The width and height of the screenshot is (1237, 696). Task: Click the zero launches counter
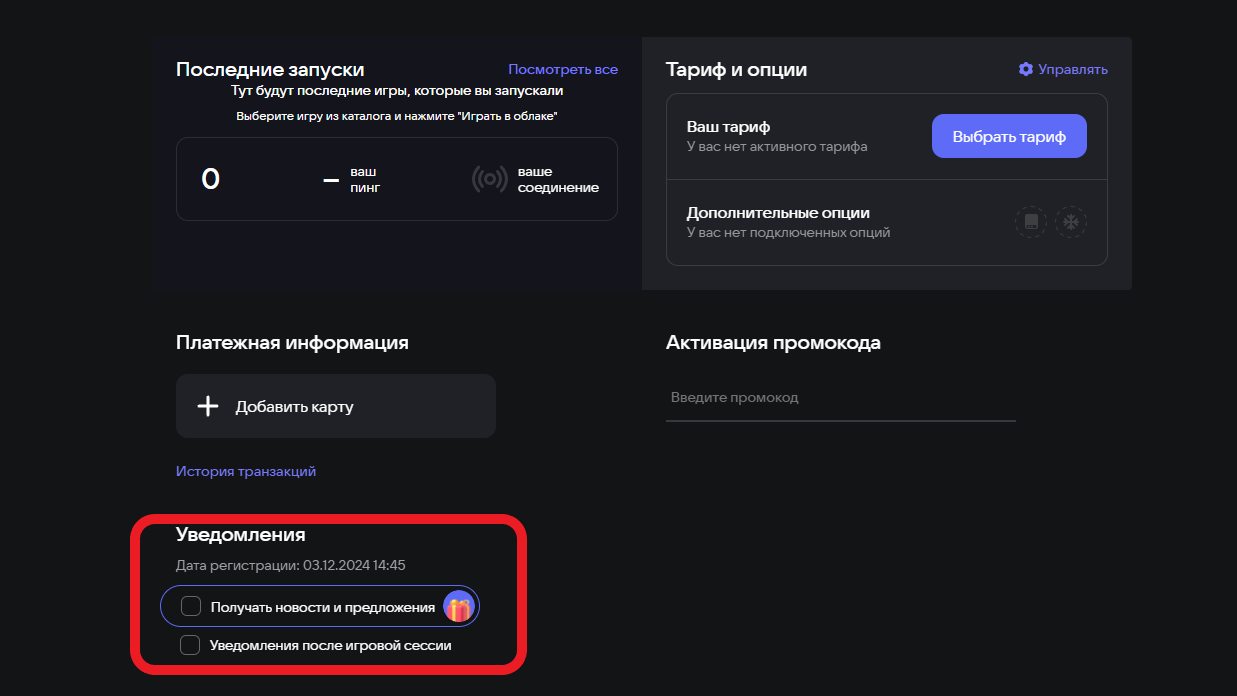[x=210, y=179]
